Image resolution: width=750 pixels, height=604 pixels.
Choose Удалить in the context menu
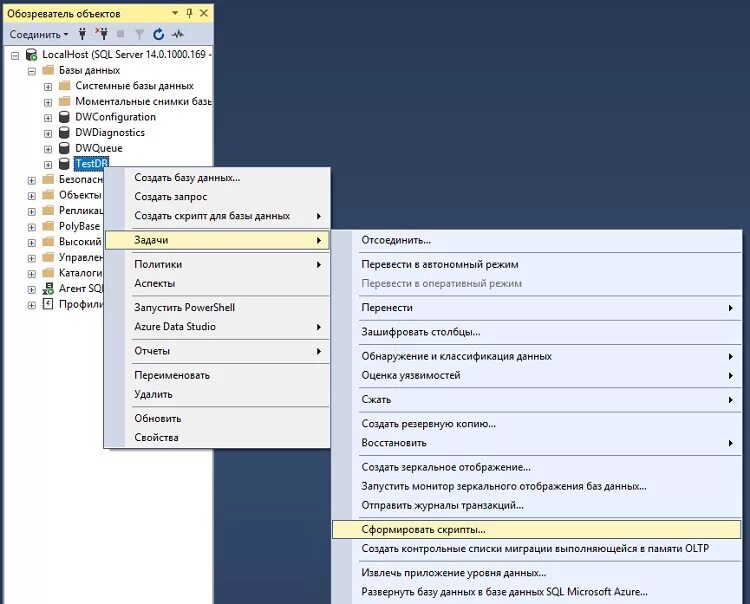(217, 395)
